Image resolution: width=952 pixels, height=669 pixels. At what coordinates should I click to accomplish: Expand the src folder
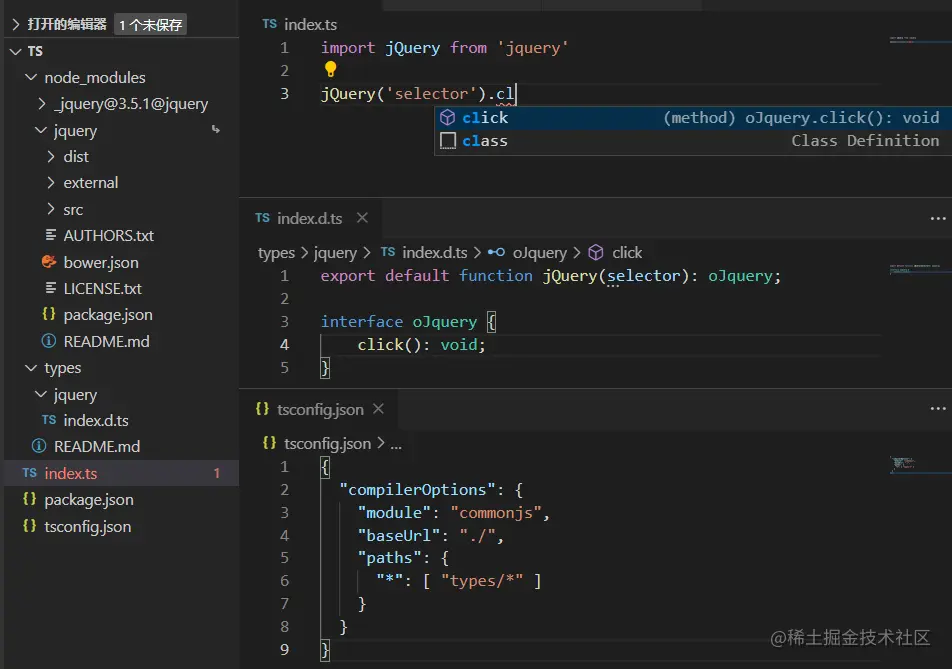[x=51, y=209]
